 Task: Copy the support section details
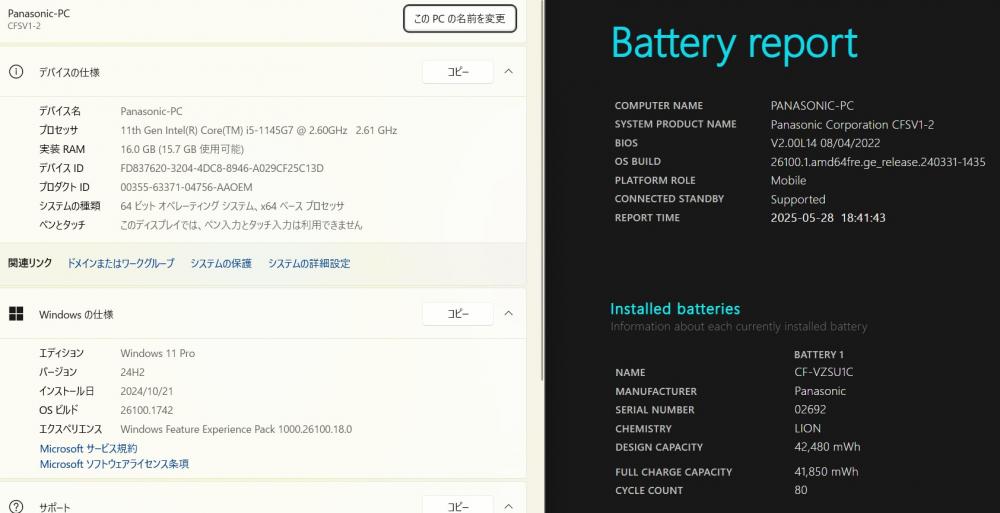458,506
